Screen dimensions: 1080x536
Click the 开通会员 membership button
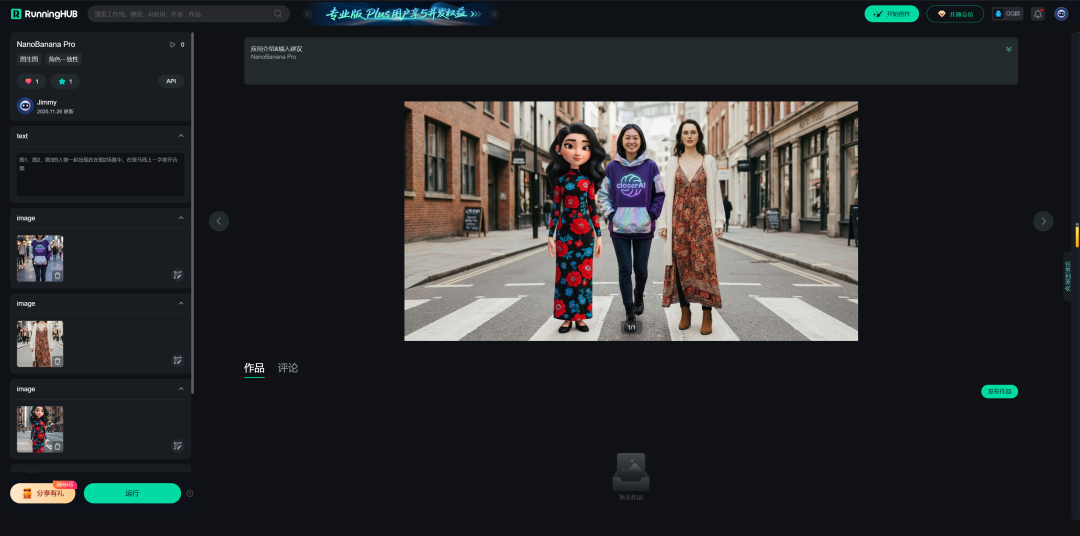point(955,14)
